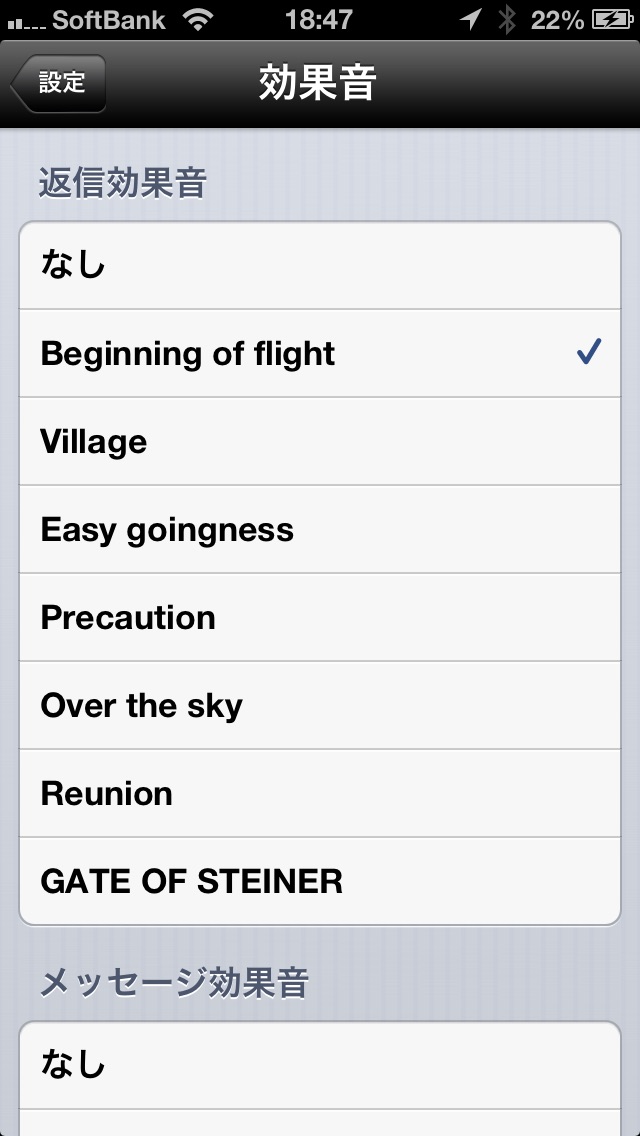Tap the battery icon in status bar

pos(613,20)
